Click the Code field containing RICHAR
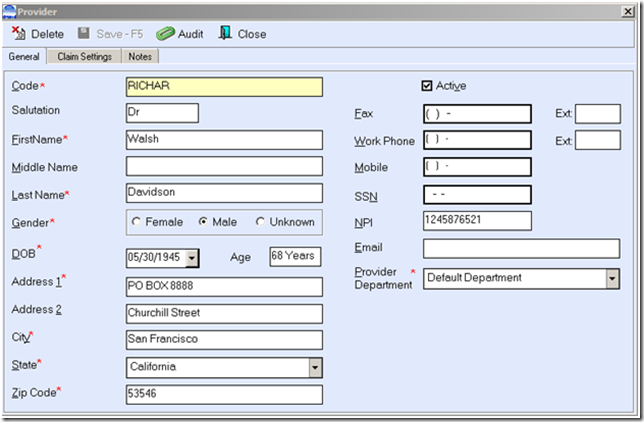The image size is (644, 422). (224, 87)
